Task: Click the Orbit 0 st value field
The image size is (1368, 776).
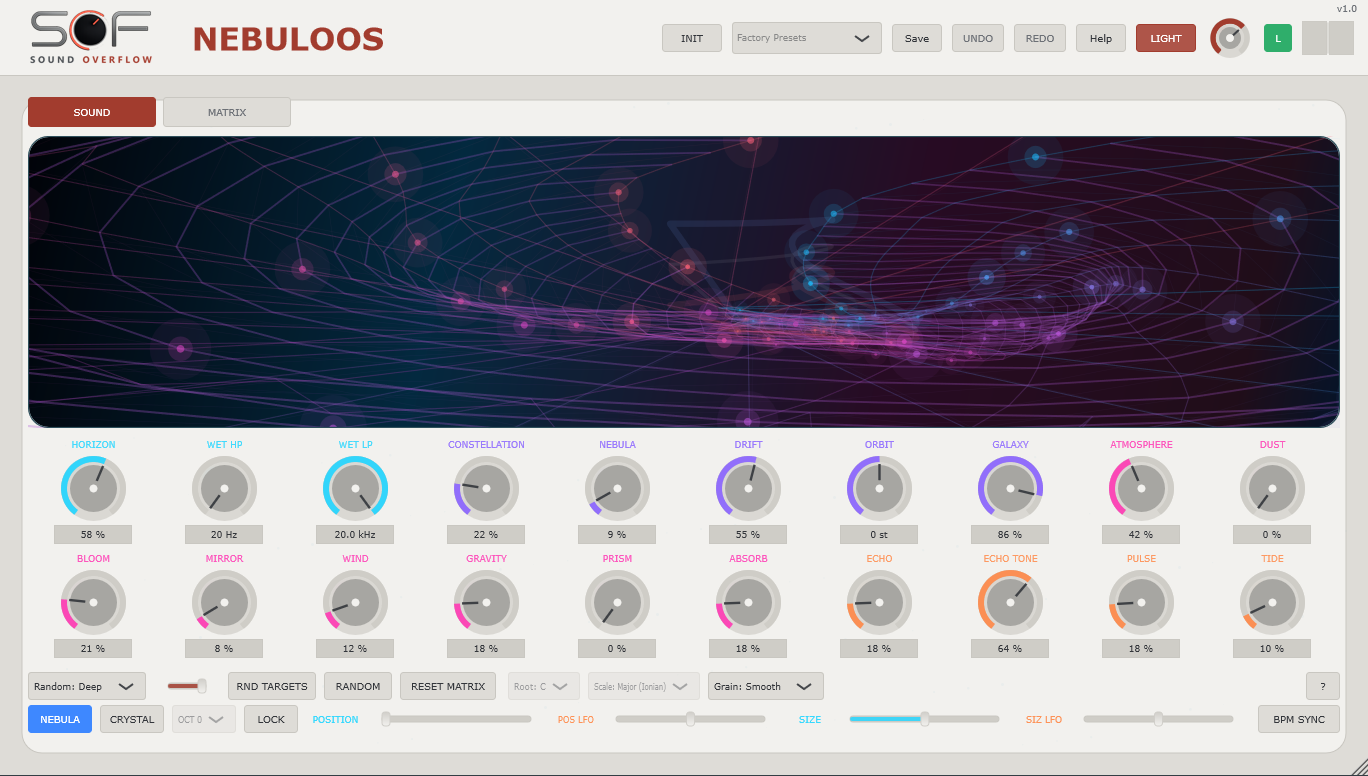Action: [x=879, y=534]
